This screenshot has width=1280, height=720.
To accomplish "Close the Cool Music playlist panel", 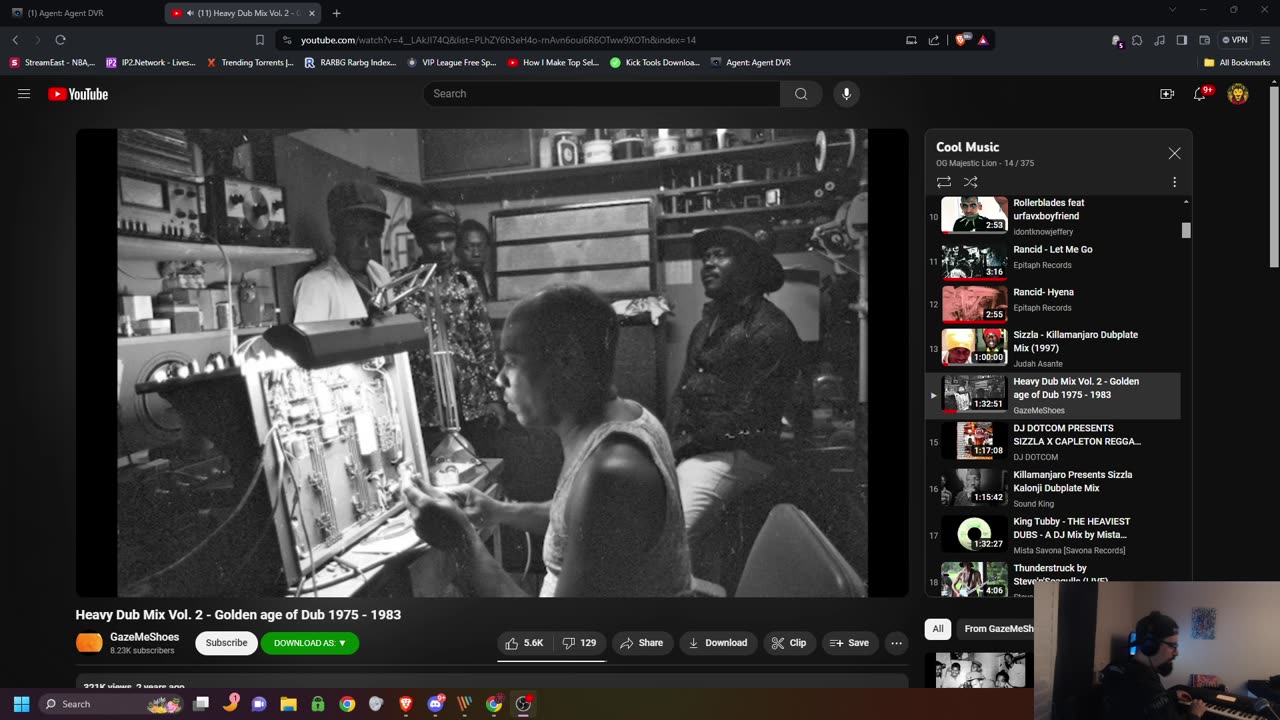I will 1174,153.
